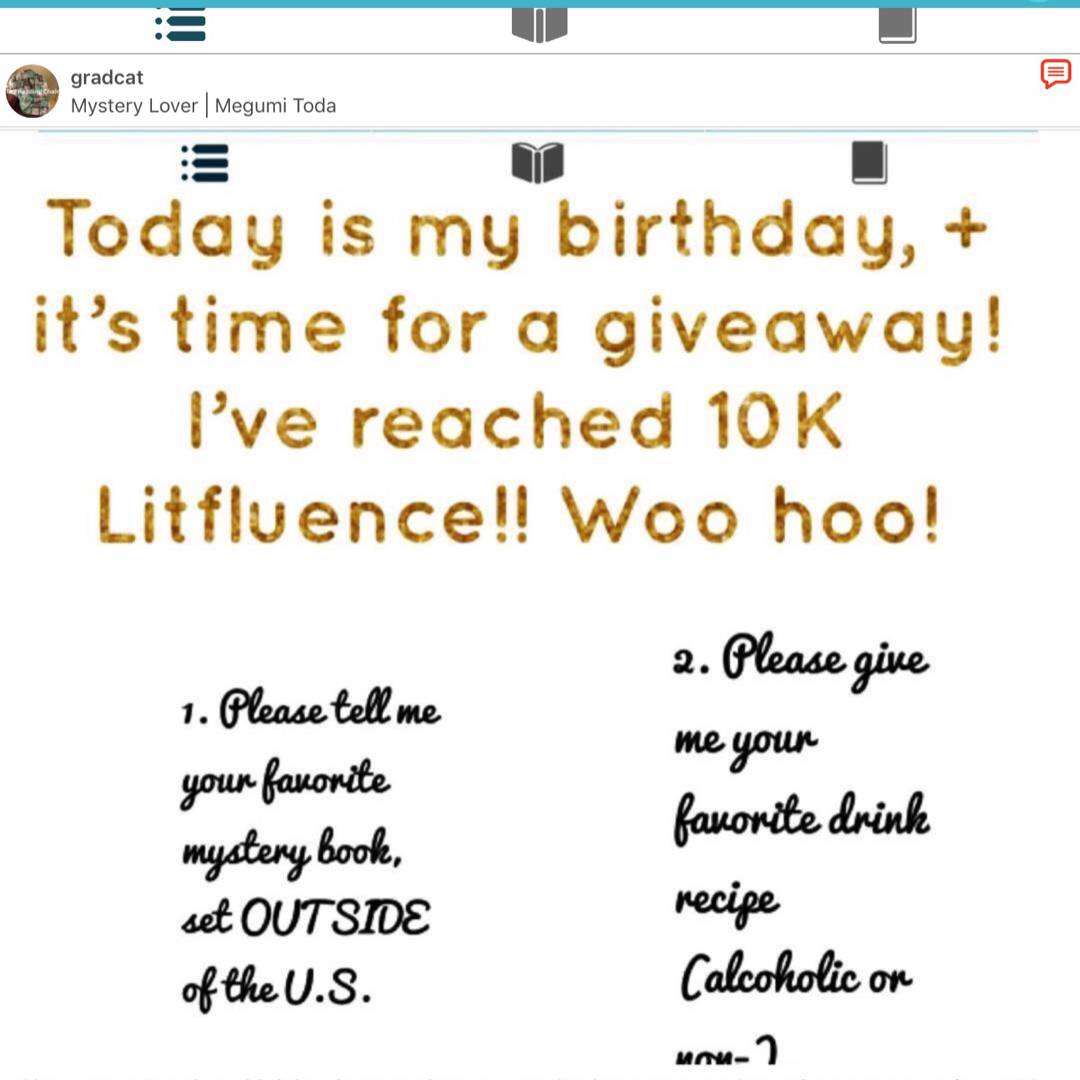Viewport: 1080px width, 1080px height.
Task: Open the gradcat username link
Action: point(107,77)
